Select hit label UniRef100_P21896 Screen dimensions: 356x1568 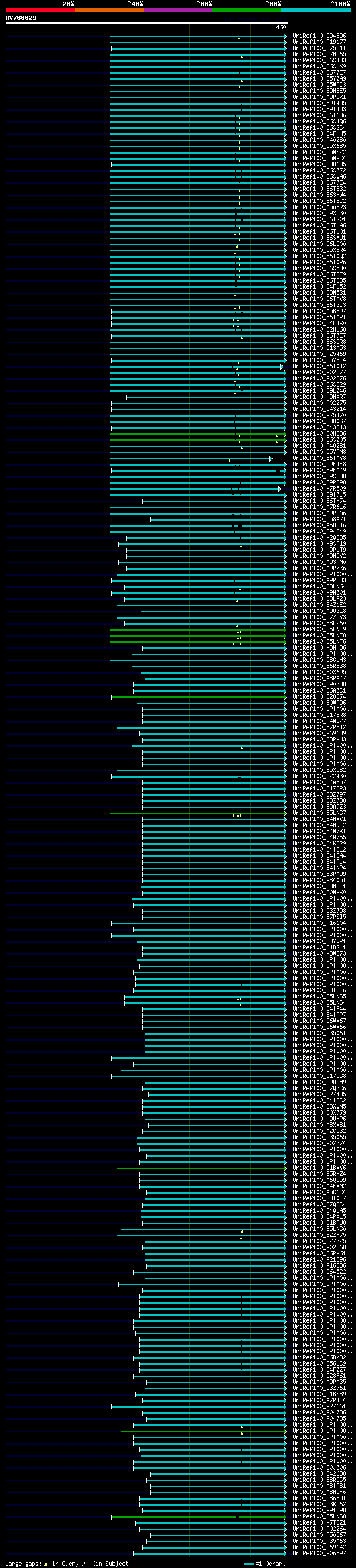pos(319,1259)
